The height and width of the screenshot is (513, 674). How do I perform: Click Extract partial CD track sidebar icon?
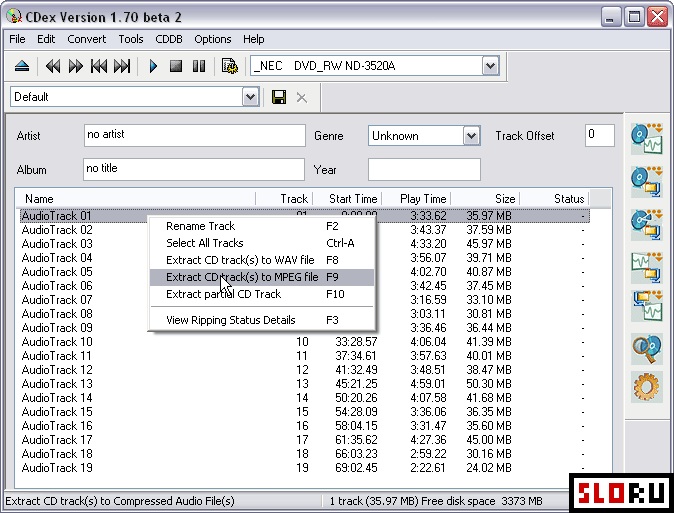(646, 225)
